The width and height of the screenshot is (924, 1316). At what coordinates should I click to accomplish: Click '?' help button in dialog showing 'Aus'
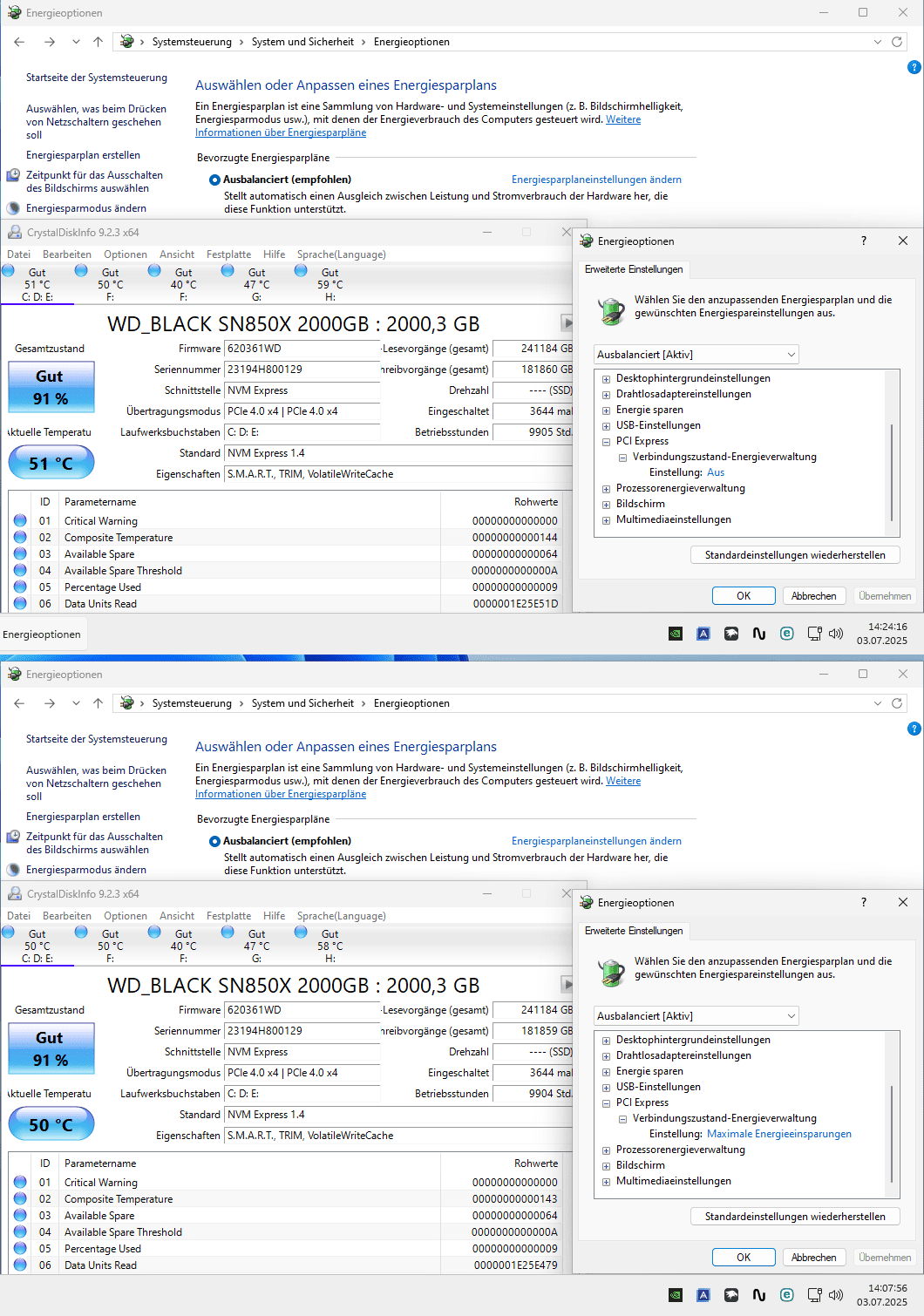click(864, 241)
